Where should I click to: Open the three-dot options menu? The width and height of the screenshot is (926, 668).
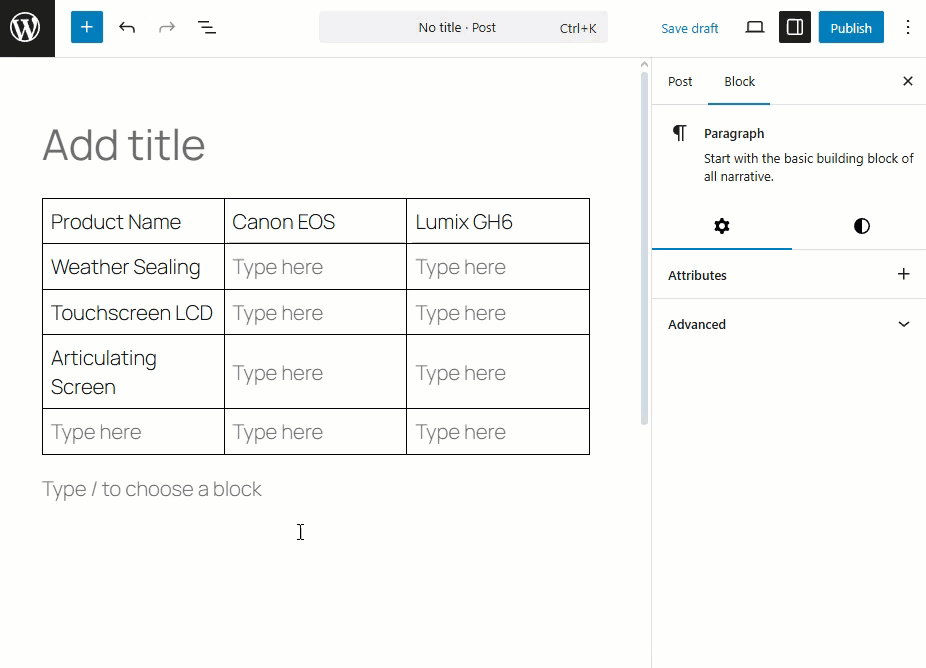908,28
